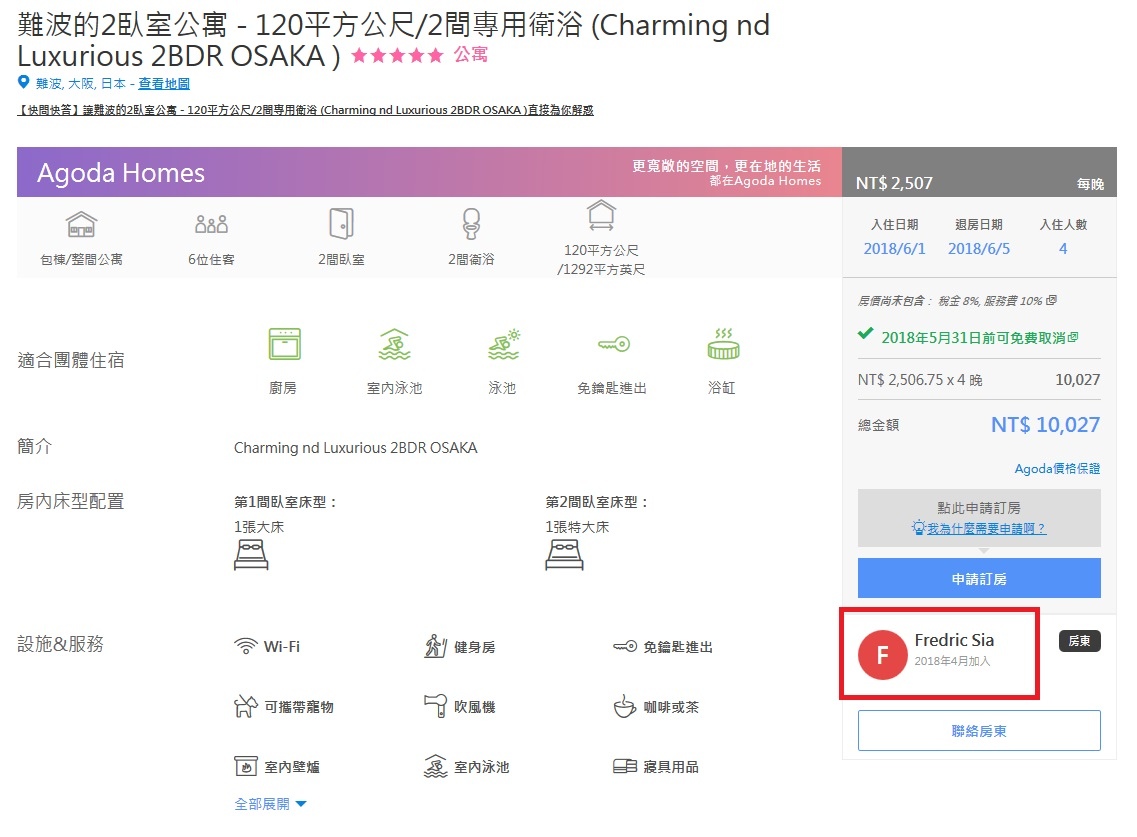The width and height of the screenshot is (1137, 837).
Task: Click the 6位住客 guests icon
Action: pyautogui.click(x=211, y=224)
